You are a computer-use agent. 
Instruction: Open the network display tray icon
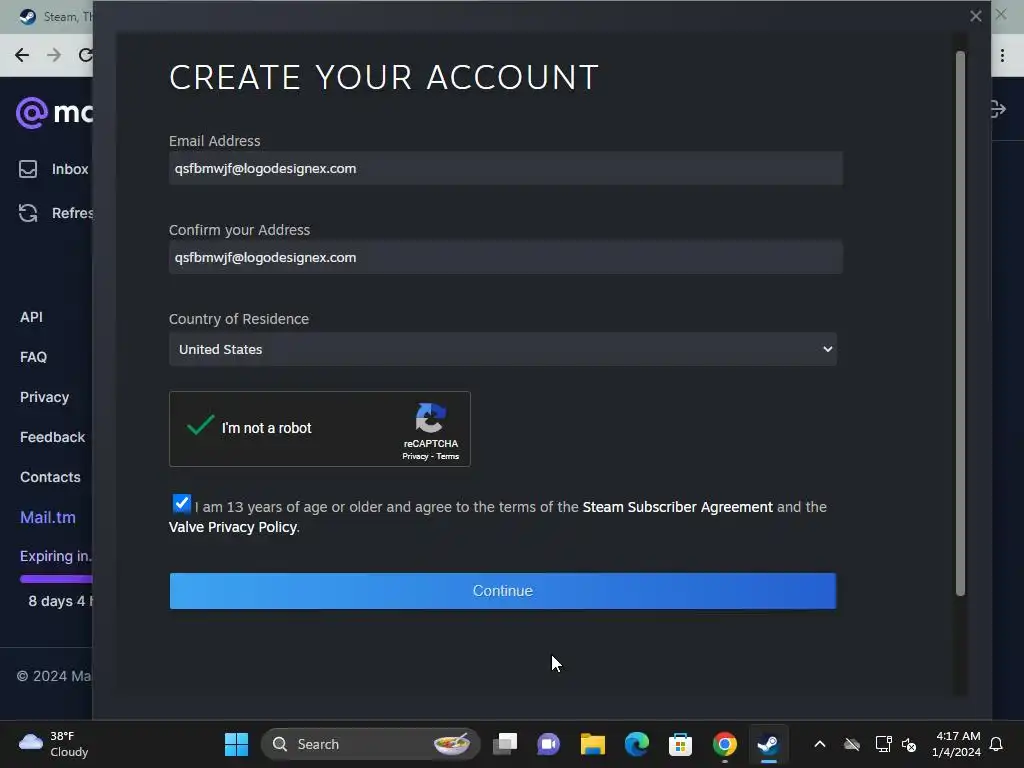tap(884, 744)
